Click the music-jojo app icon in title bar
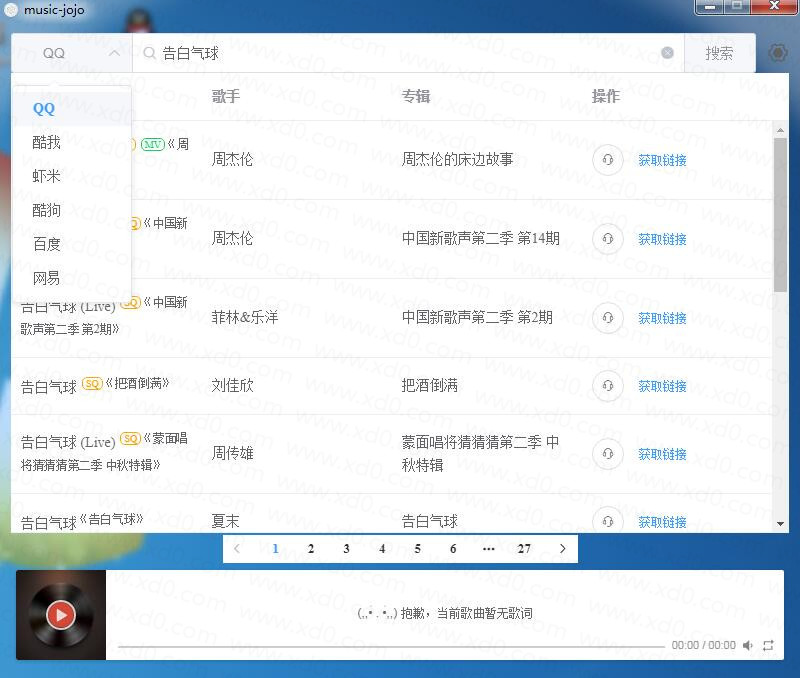This screenshot has width=800, height=678. click(x=11, y=10)
